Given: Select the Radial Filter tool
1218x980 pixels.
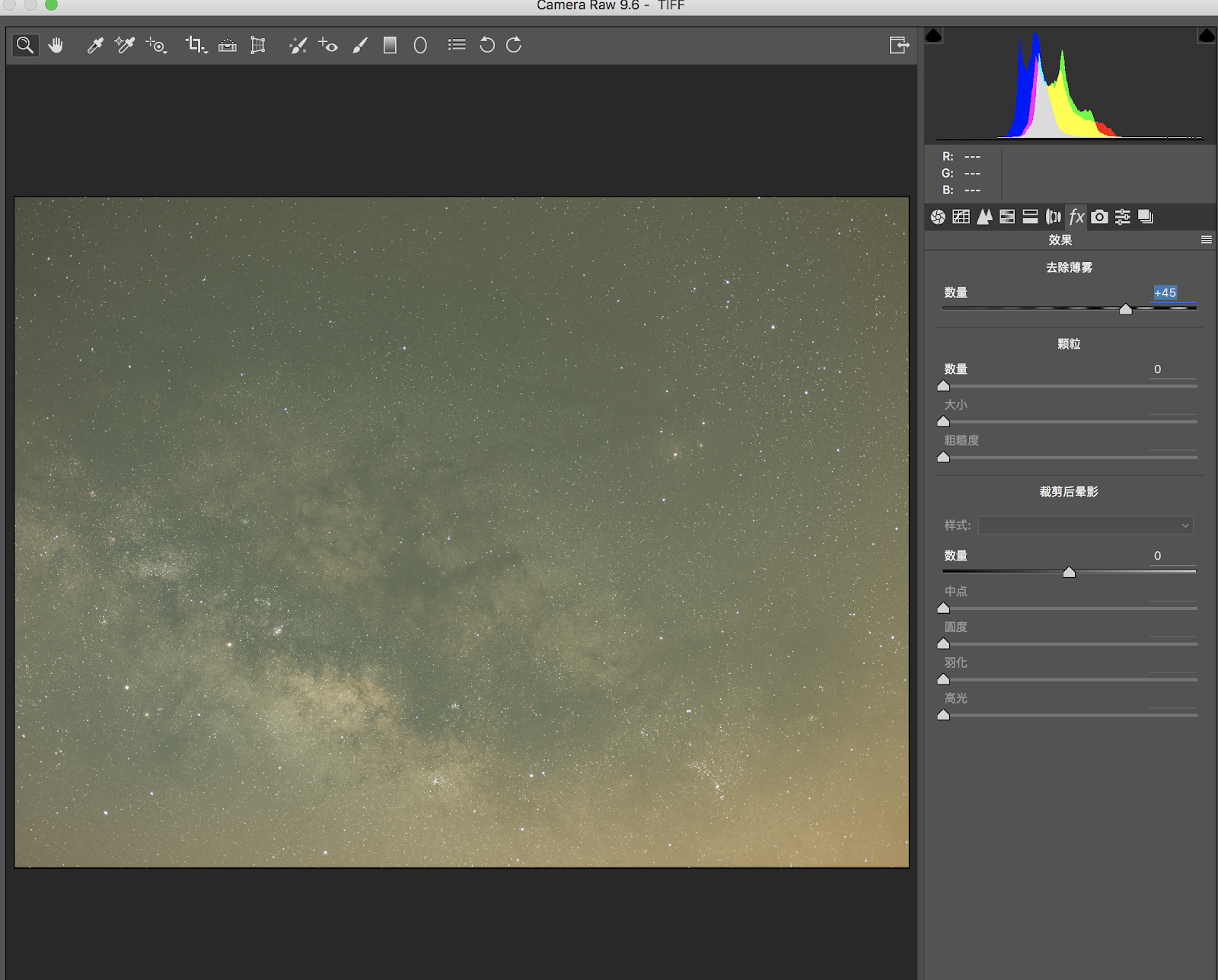Looking at the screenshot, I should pyautogui.click(x=420, y=45).
